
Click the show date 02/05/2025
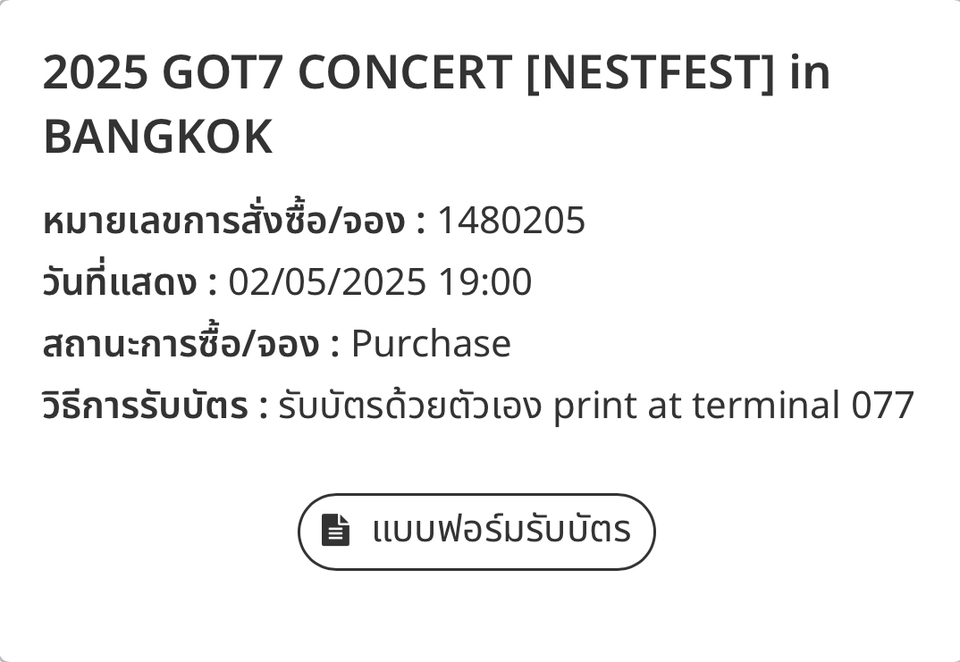pyautogui.click(x=326, y=282)
